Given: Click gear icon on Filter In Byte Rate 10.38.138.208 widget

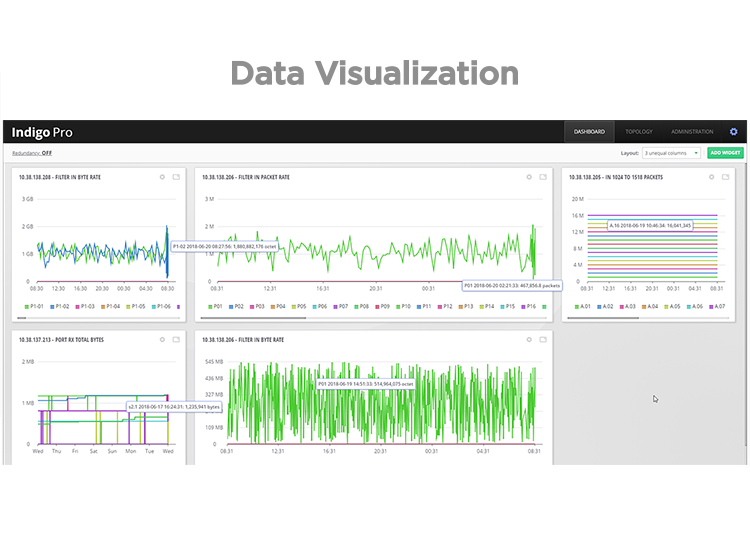Looking at the screenshot, I should 163,177.
